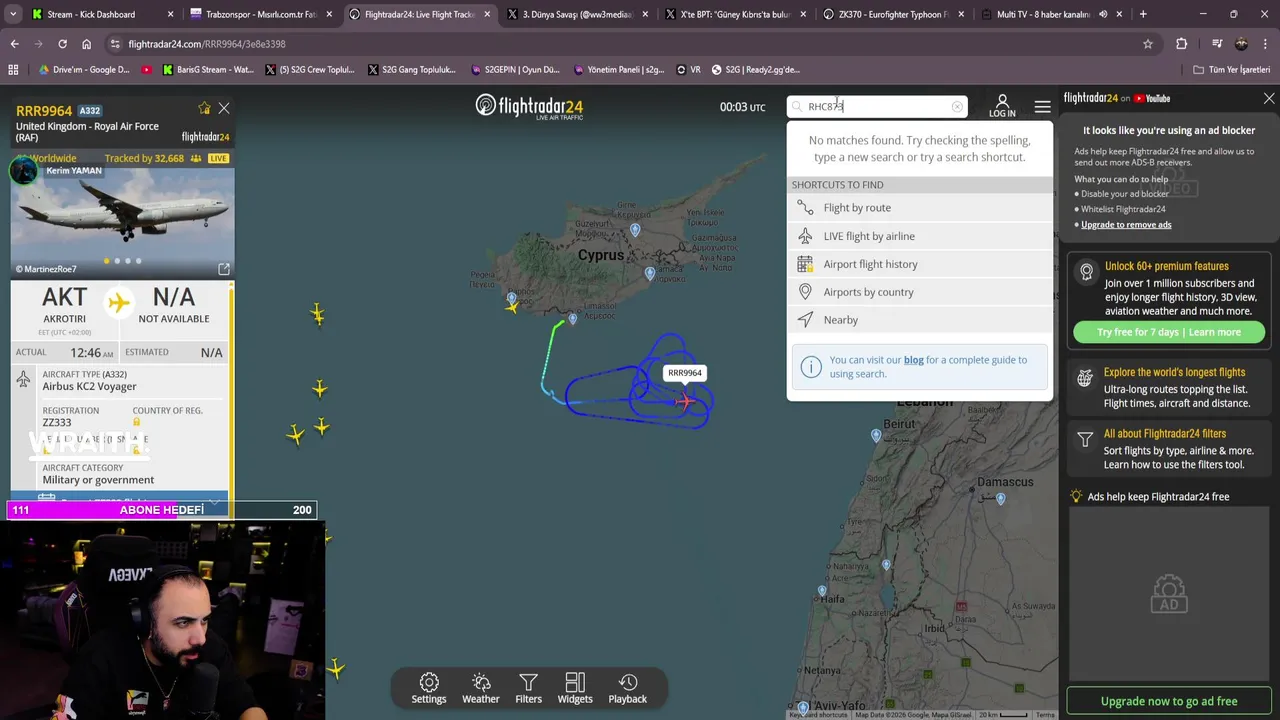Open the Weather layer menu
Screen dimensions: 1280x720
[480, 688]
